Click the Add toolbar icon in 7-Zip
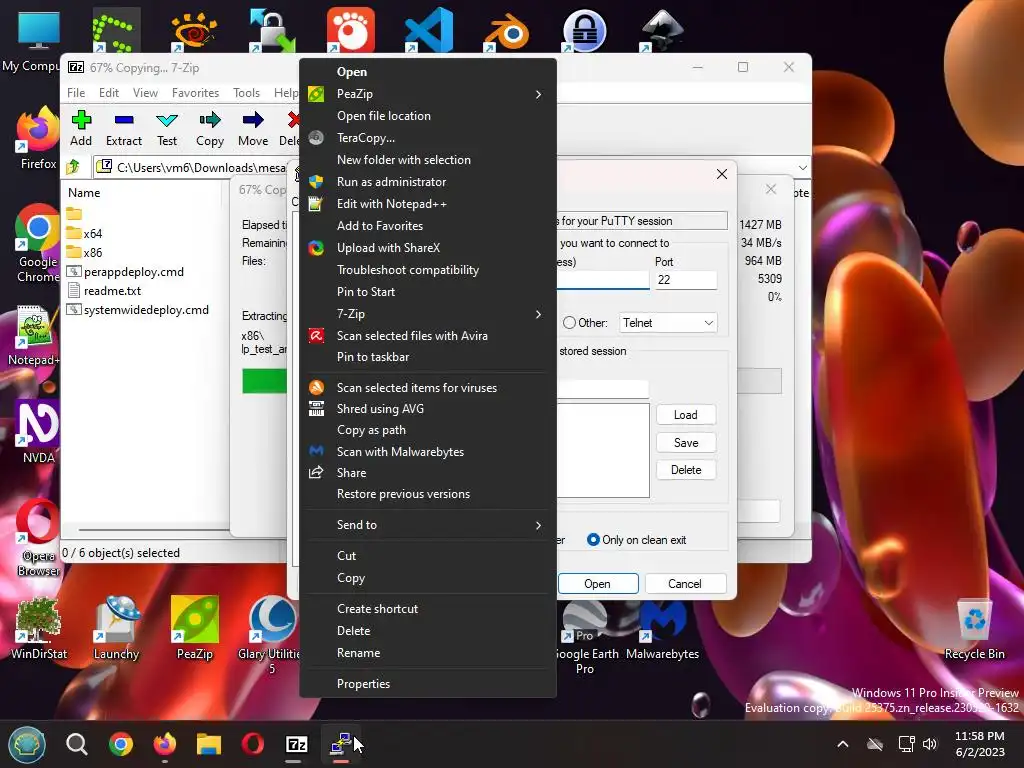This screenshot has width=1024, height=768. click(x=81, y=128)
